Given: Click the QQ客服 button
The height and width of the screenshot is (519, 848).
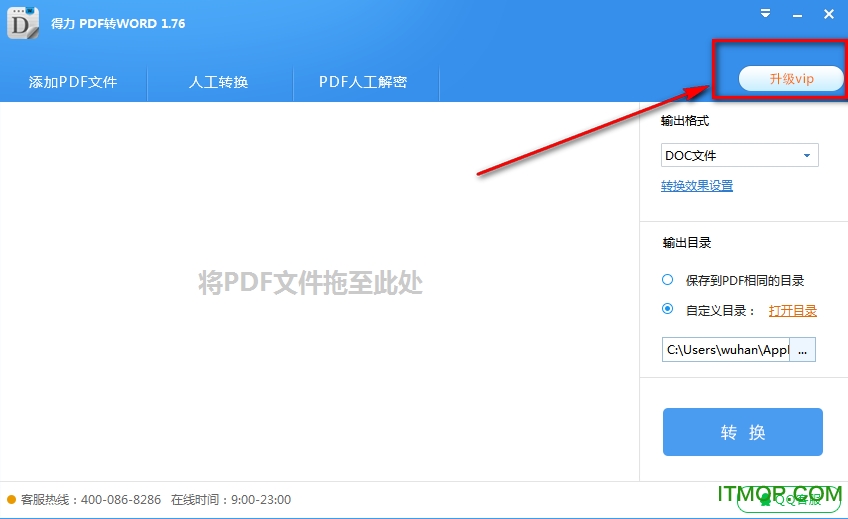Looking at the screenshot, I should click(789, 500).
